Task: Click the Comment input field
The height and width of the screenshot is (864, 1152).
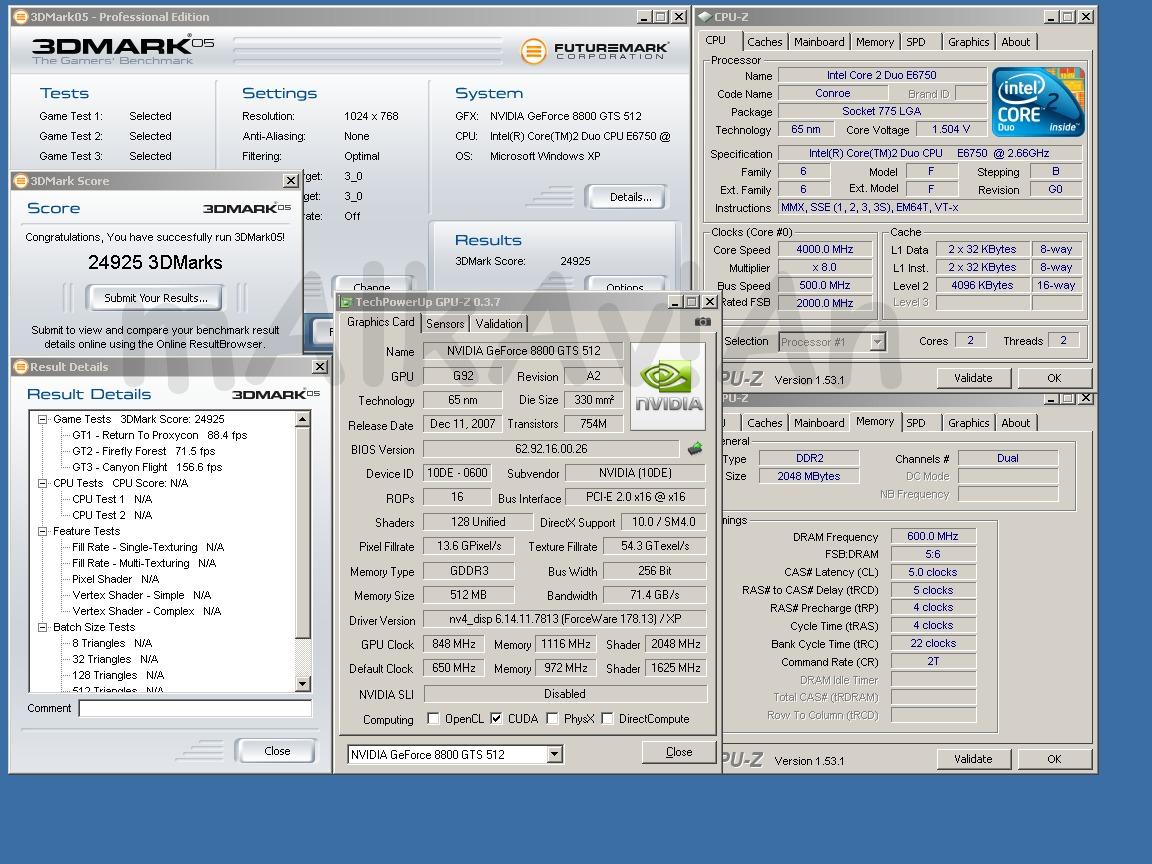Action: [195, 708]
